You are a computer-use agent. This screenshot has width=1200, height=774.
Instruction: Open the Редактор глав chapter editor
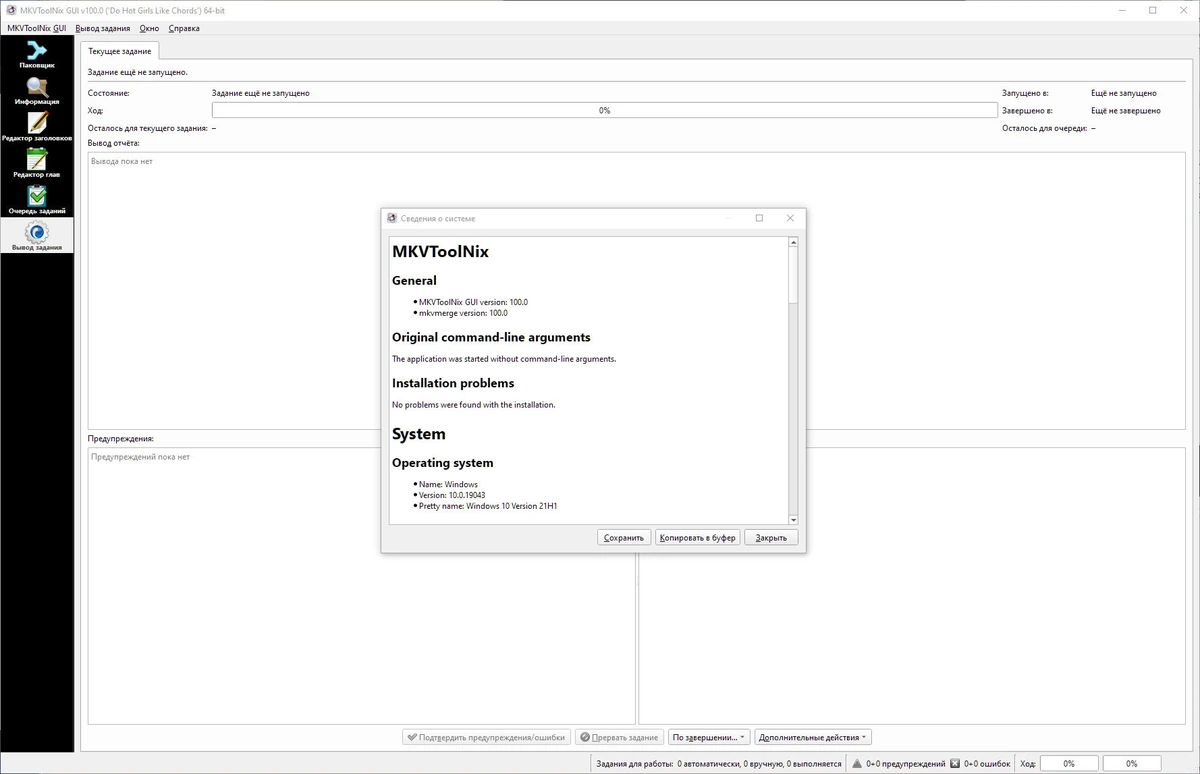pos(37,164)
